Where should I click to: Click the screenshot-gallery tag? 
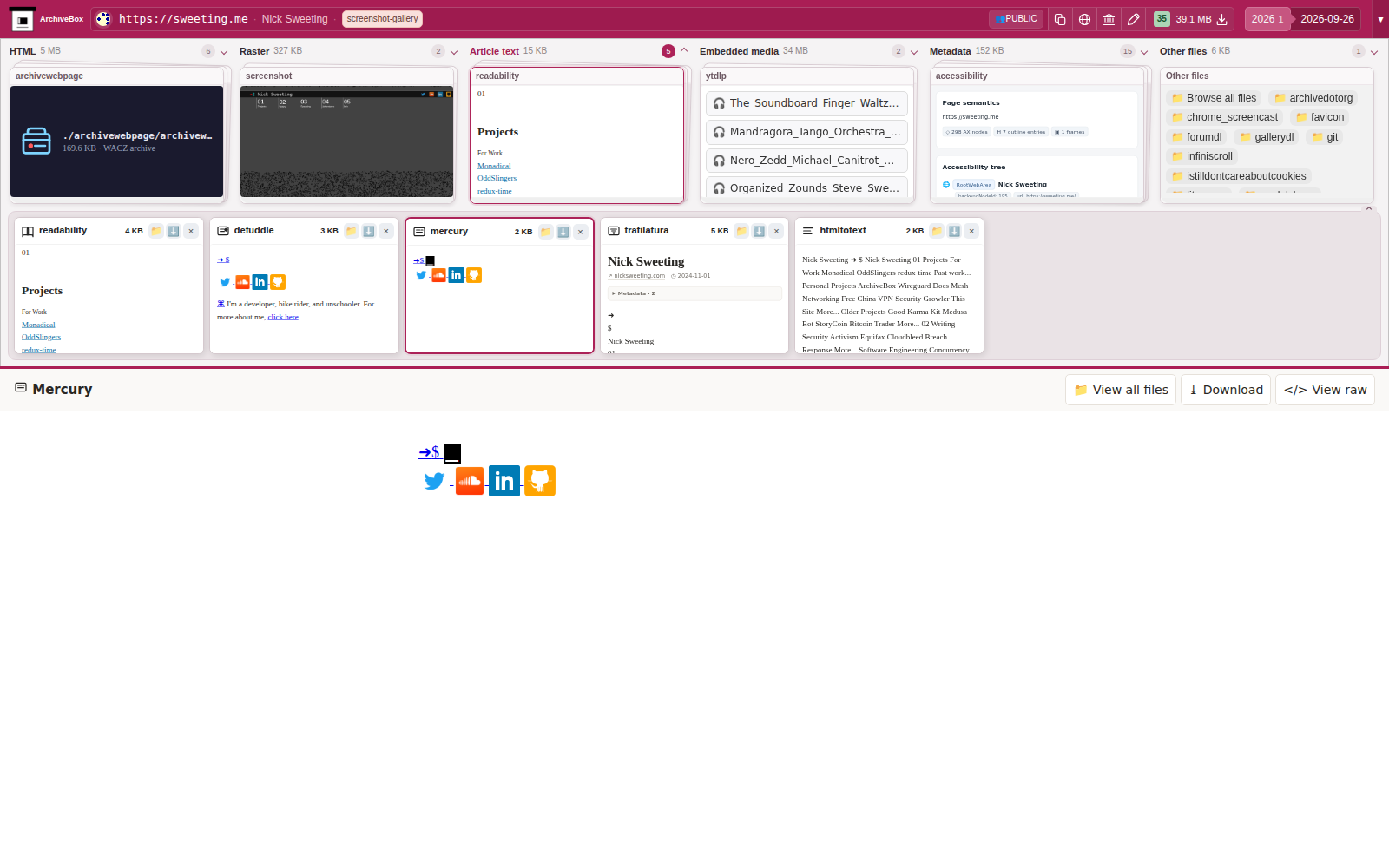[382, 19]
